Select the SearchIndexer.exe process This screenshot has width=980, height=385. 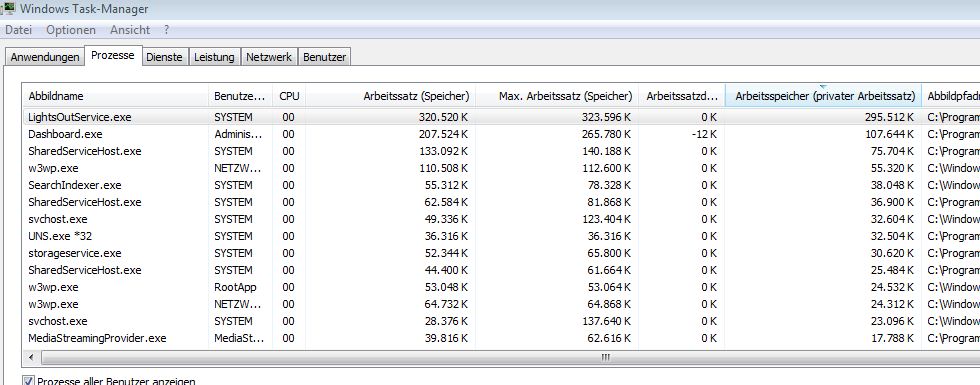click(x=501, y=185)
